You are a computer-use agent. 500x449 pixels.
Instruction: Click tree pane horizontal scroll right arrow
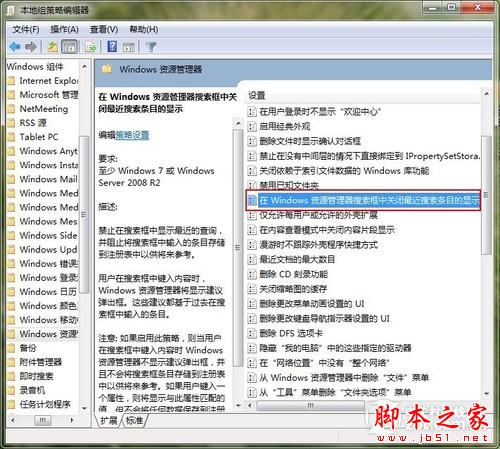(72, 420)
